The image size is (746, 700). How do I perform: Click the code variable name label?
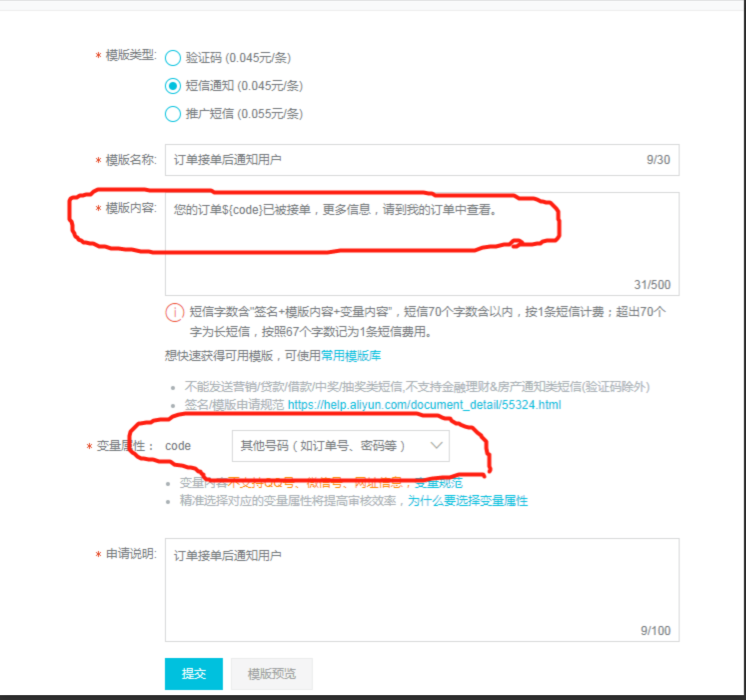178,445
